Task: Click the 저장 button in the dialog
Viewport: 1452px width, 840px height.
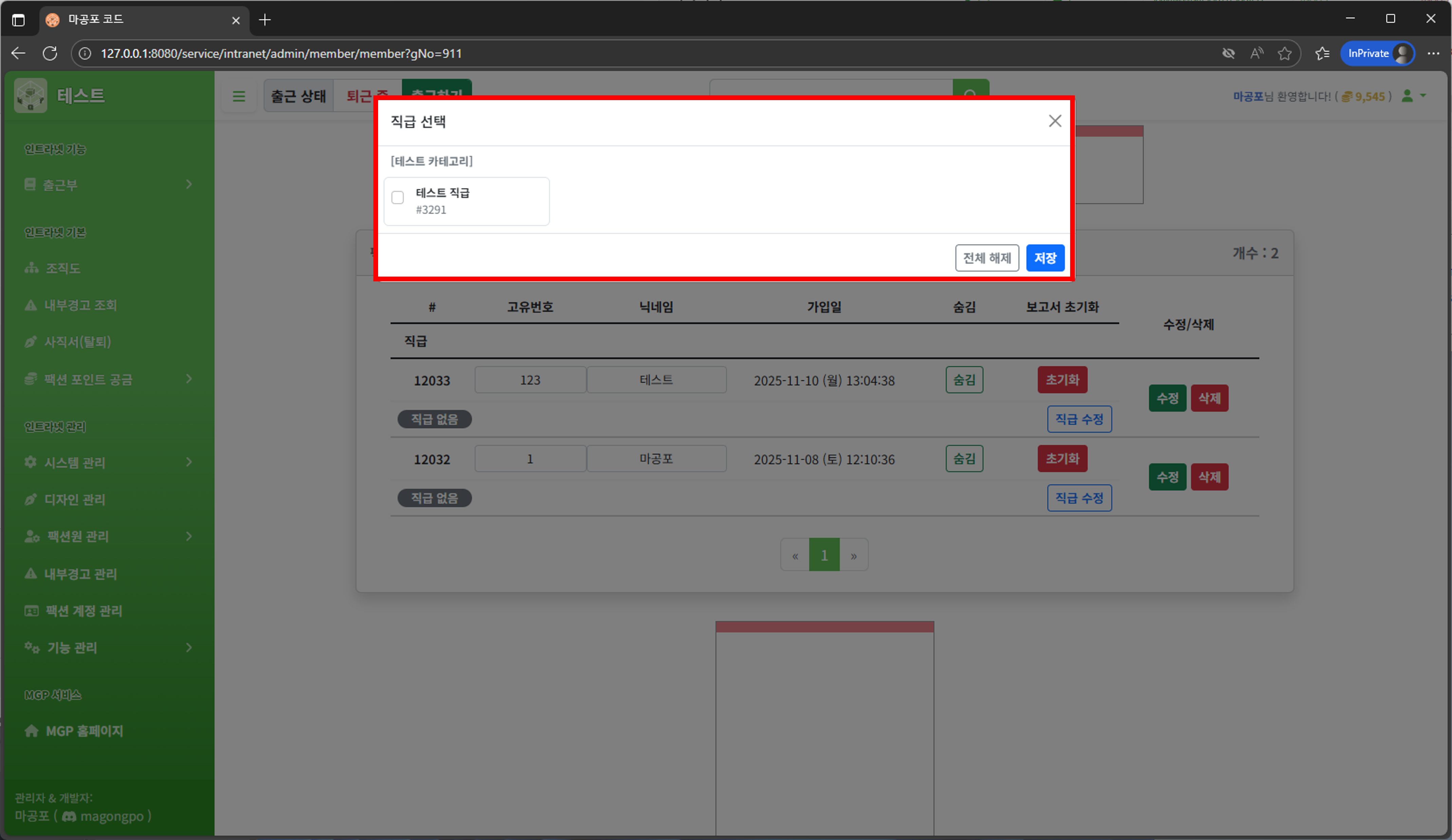Action: tap(1045, 258)
